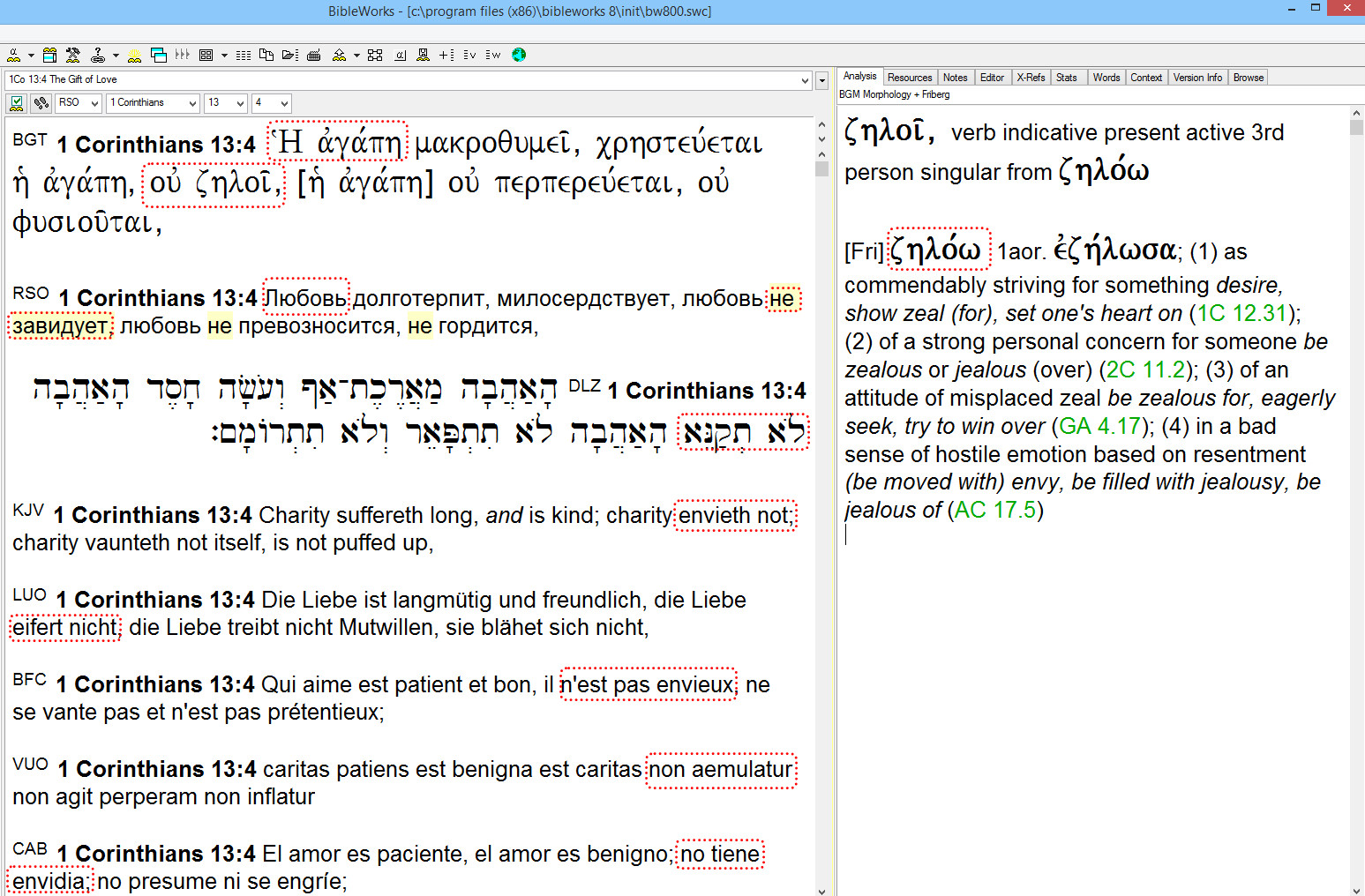Click the parallel columns lines icon
The width and height of the screenshot is (1365, 896).
[x=244, y=55]
